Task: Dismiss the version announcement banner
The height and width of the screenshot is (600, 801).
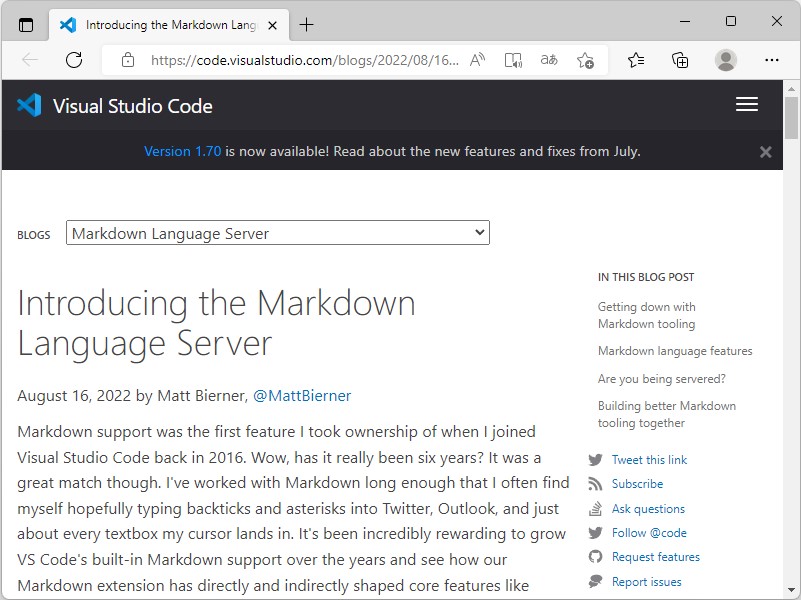Action: [765, 152]
